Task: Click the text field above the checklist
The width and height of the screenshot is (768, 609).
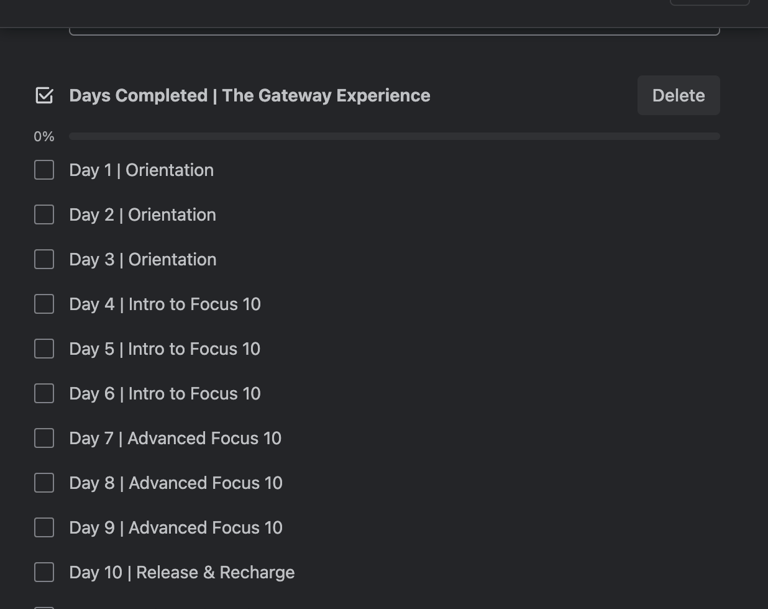Action: [x=394, y=28]
